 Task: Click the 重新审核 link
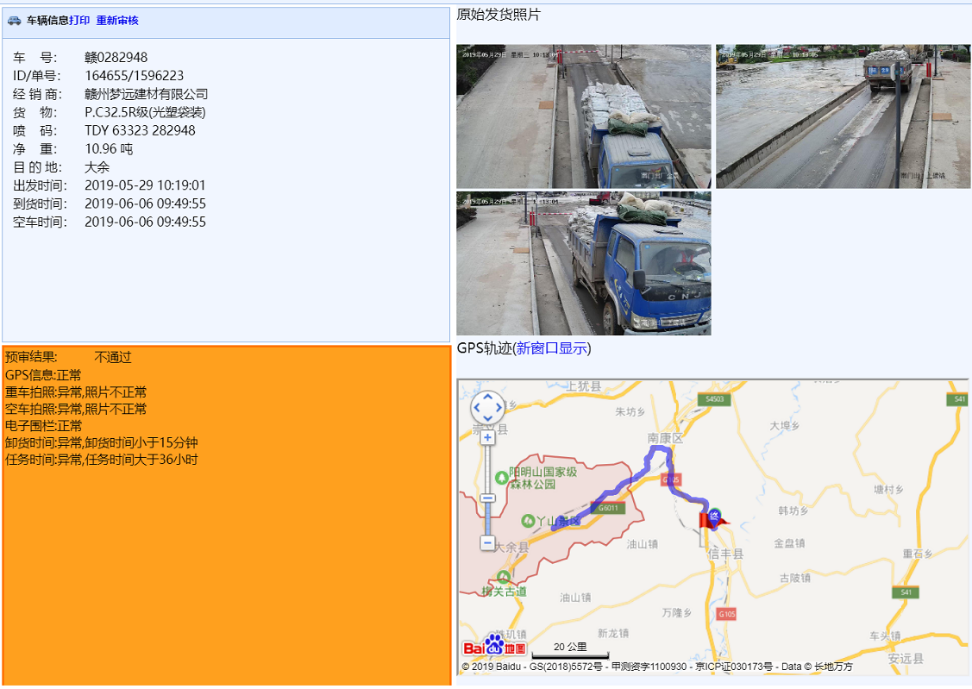[117, 20]
